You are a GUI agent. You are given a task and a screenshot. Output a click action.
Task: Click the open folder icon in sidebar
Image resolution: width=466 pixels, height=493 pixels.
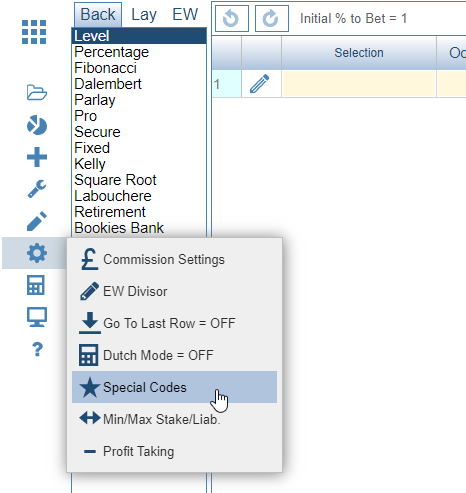coord(37,93)
